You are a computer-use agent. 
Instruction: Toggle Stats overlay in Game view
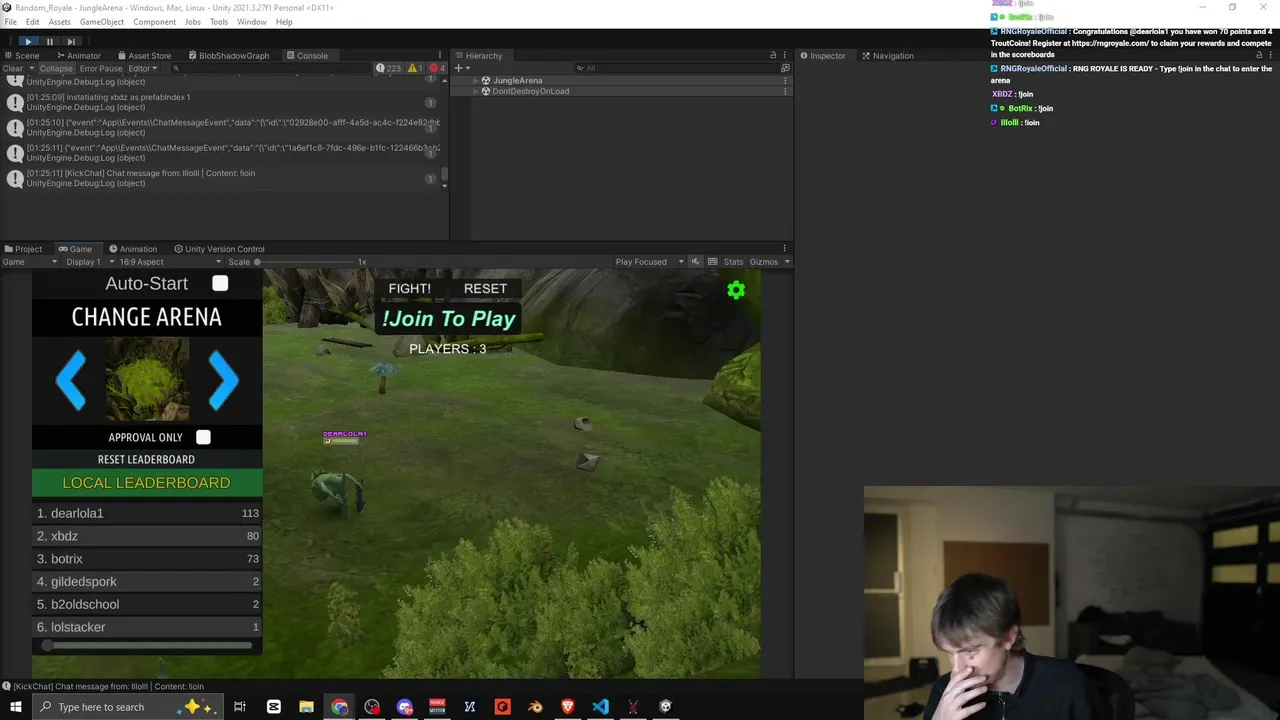pyautogui.click(x=733, y=262)
